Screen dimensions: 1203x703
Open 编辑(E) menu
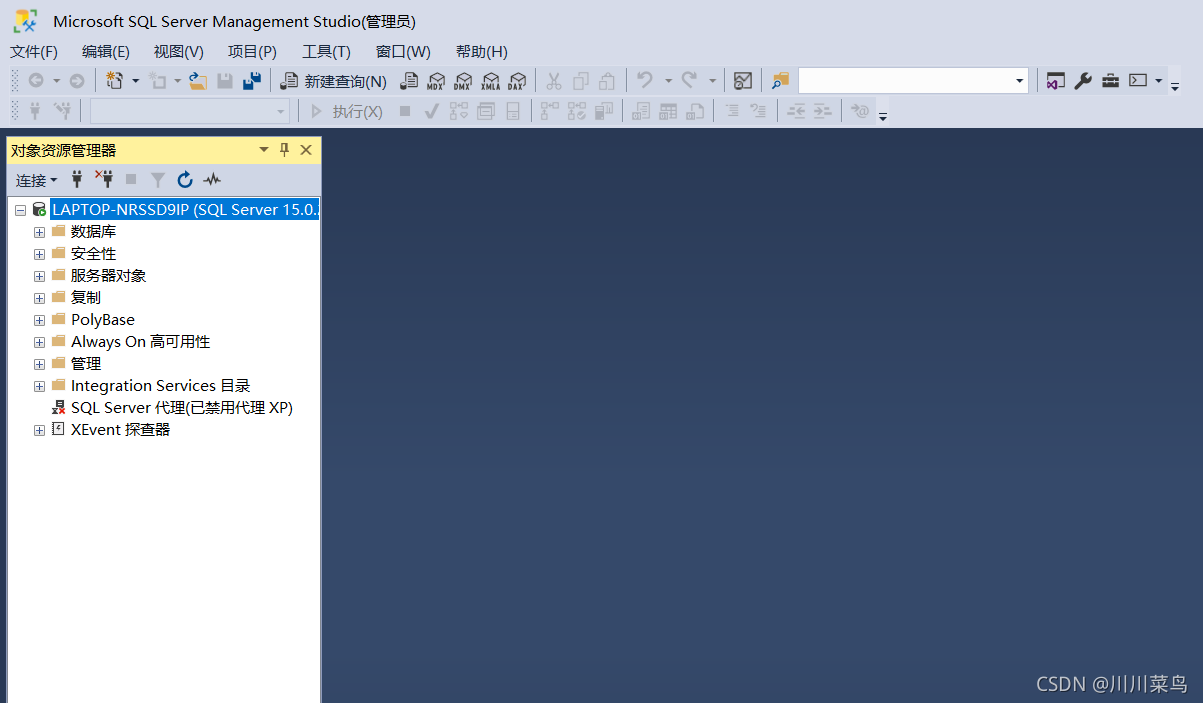[106, 52]
